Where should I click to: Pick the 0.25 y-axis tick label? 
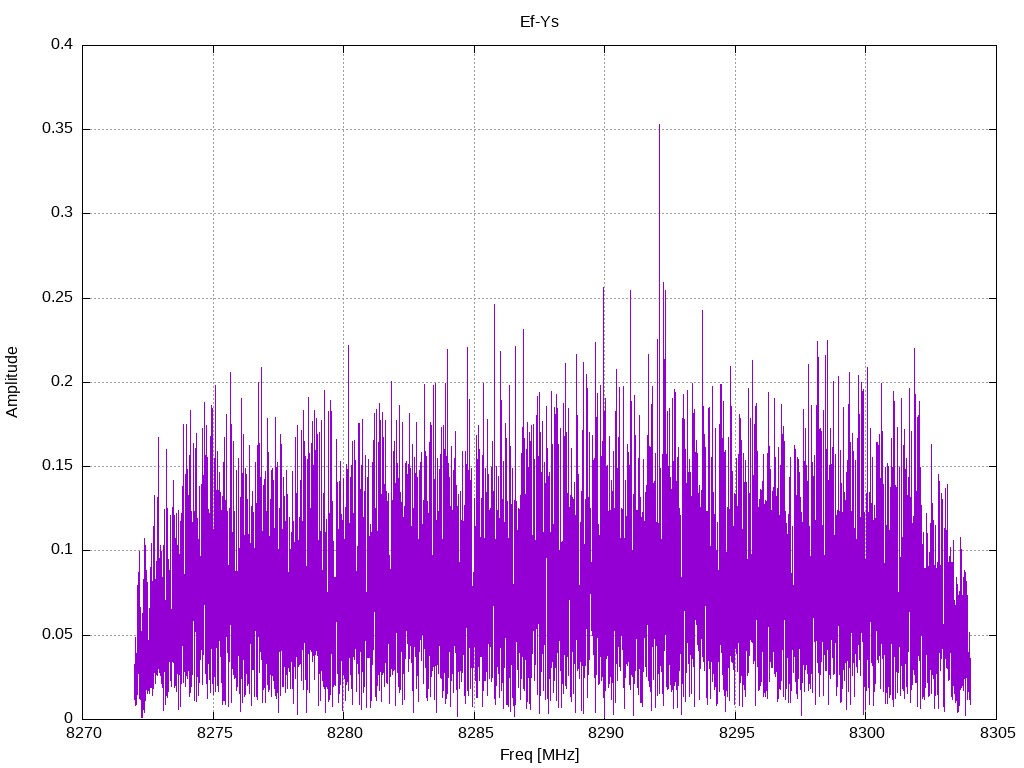[x=58, y=298]
